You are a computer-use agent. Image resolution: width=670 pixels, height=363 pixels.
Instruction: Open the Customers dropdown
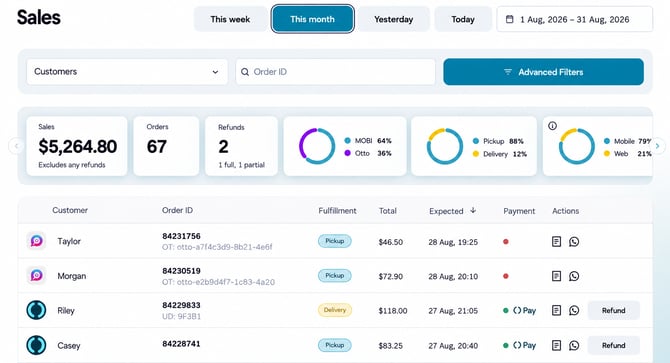coord(127,72)
